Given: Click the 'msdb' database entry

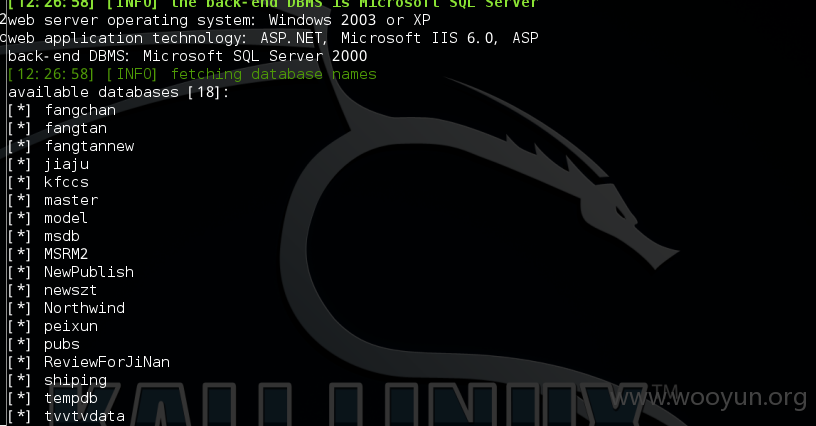Looking at the screenshot, I should [x=62, y=236].
